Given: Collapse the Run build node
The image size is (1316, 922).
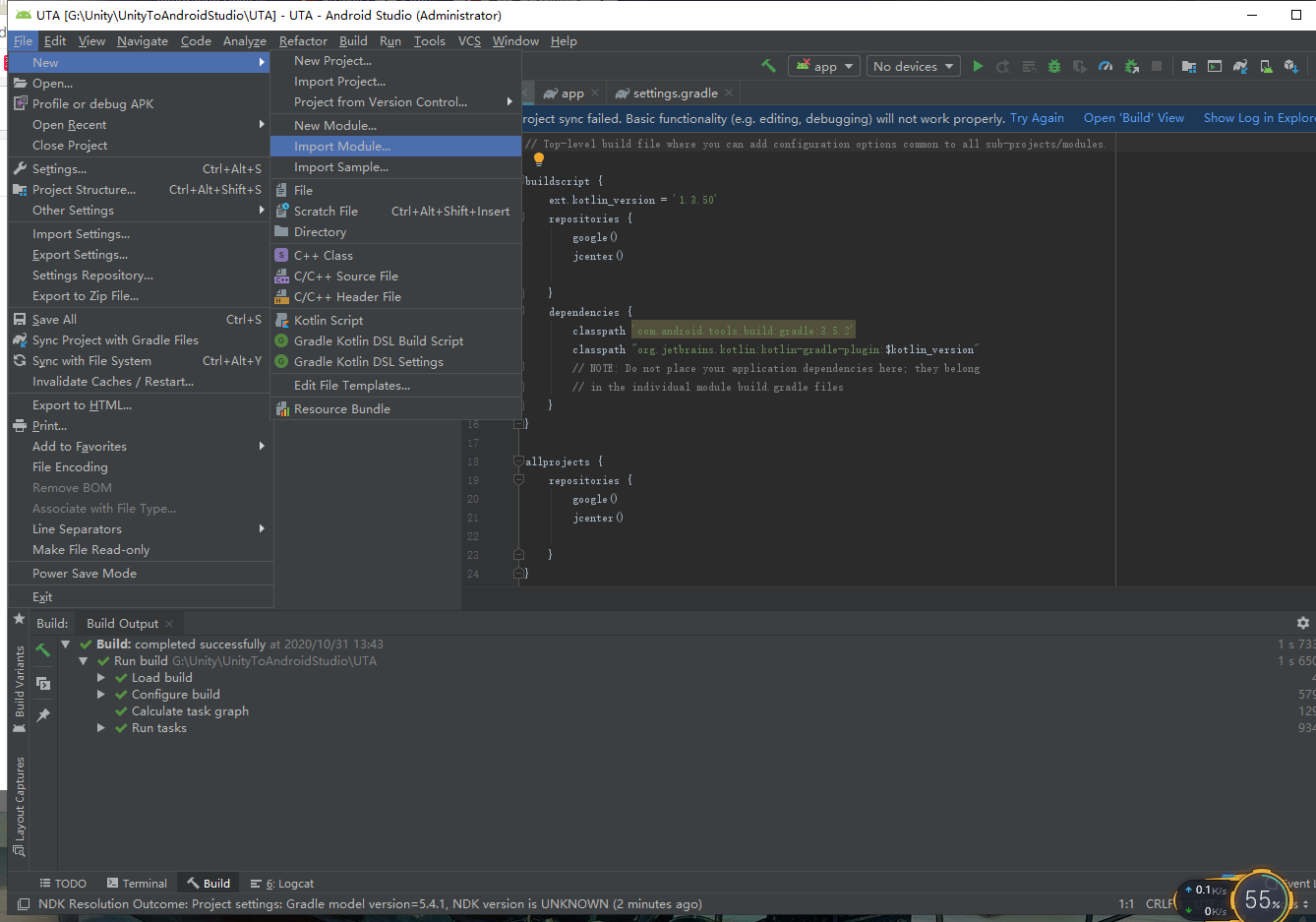Looking at the screenshot, I should (x=84, y=661).
